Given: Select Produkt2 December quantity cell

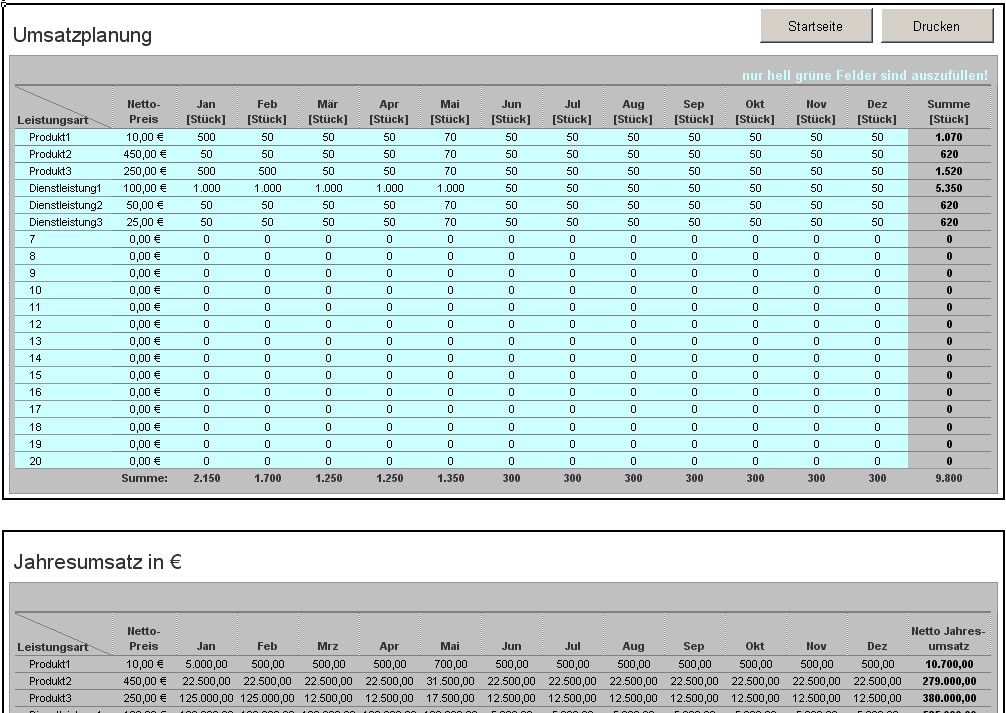Looking at the screenshot, I should pyautogui.click(x=877, y=154).
